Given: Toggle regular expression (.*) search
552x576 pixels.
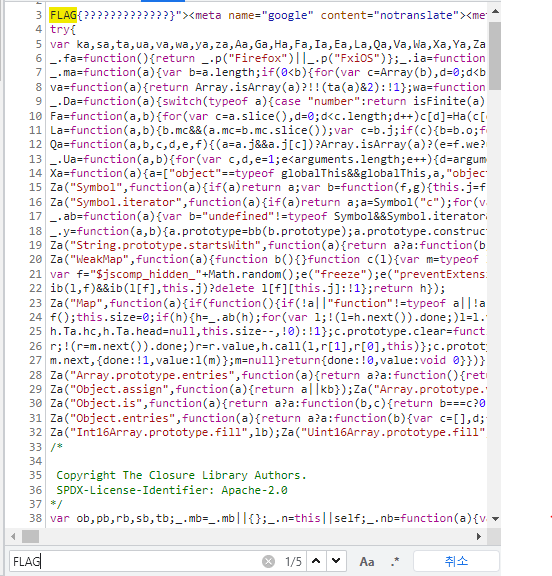Looking at the screenshot, I should 395,561.
